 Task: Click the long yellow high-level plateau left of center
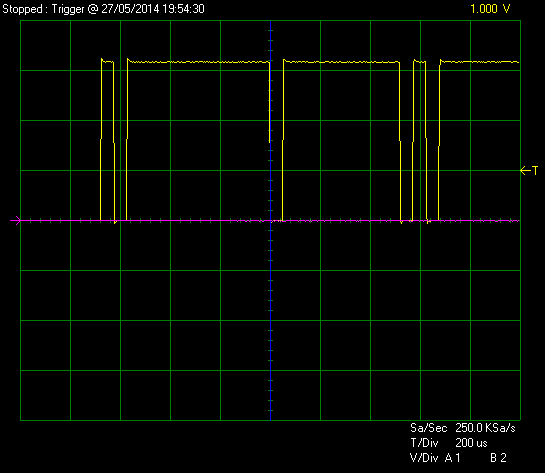click(x=198, y=62)
